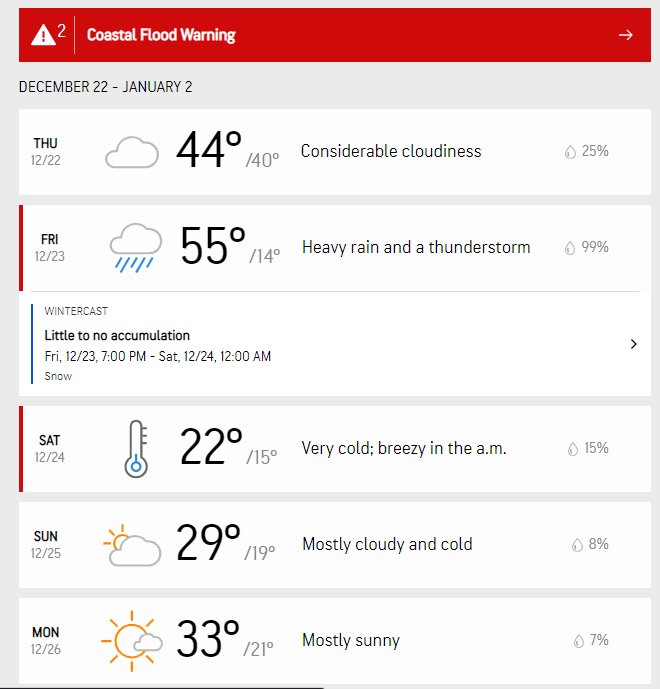Open Saturday 12/24 Very cold forecast
660x689 pixels.
point(335,449)
